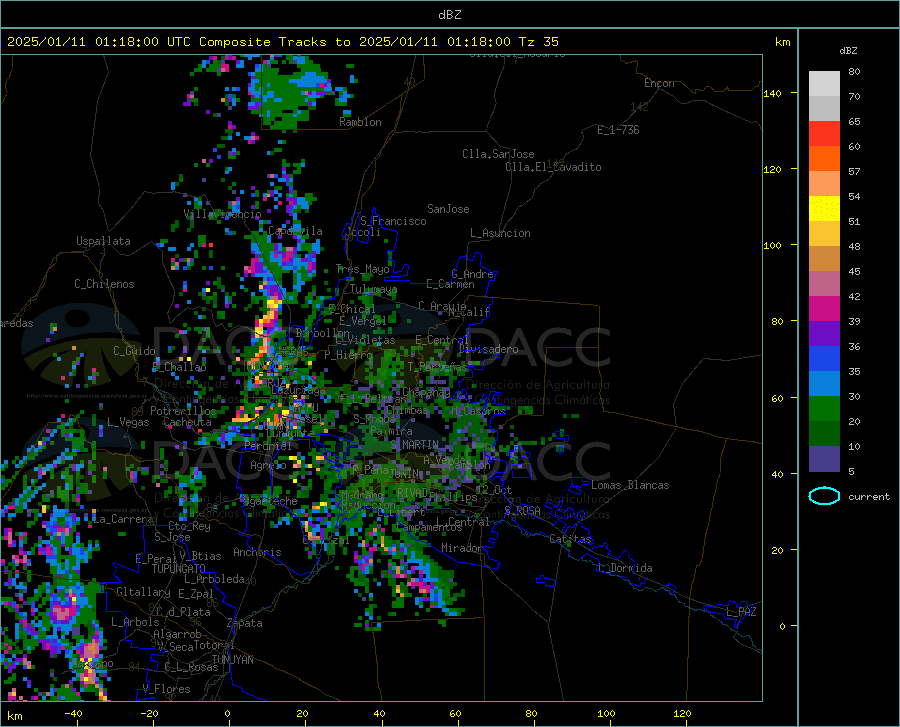900x727 pixels.
Task: Click the 'C_Chilenos' place label
Action: click(x=104, y=284)
